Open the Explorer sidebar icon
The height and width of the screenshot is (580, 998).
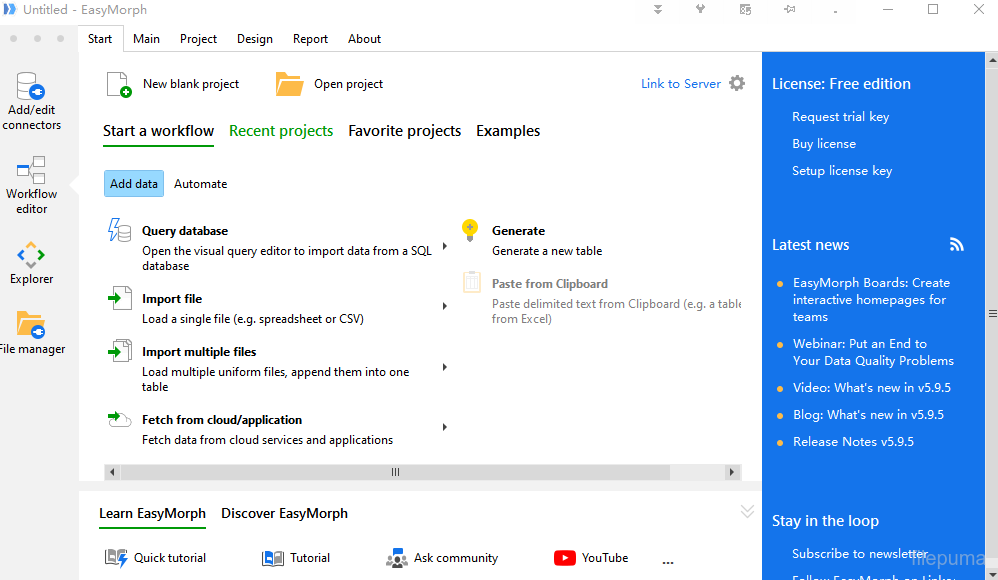click(x=31, y=255)
